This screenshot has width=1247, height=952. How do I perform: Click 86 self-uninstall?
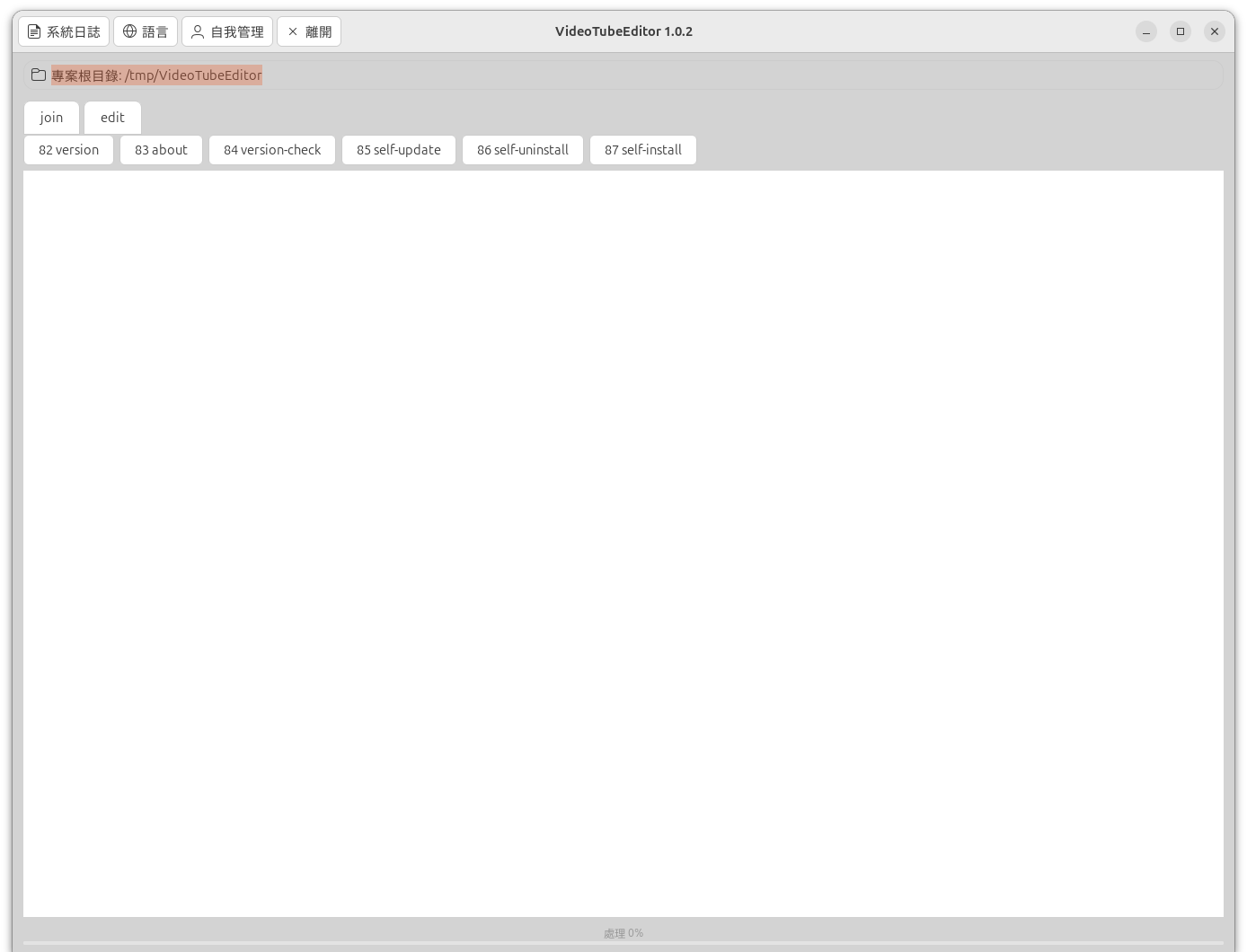[x=523, y=150]
